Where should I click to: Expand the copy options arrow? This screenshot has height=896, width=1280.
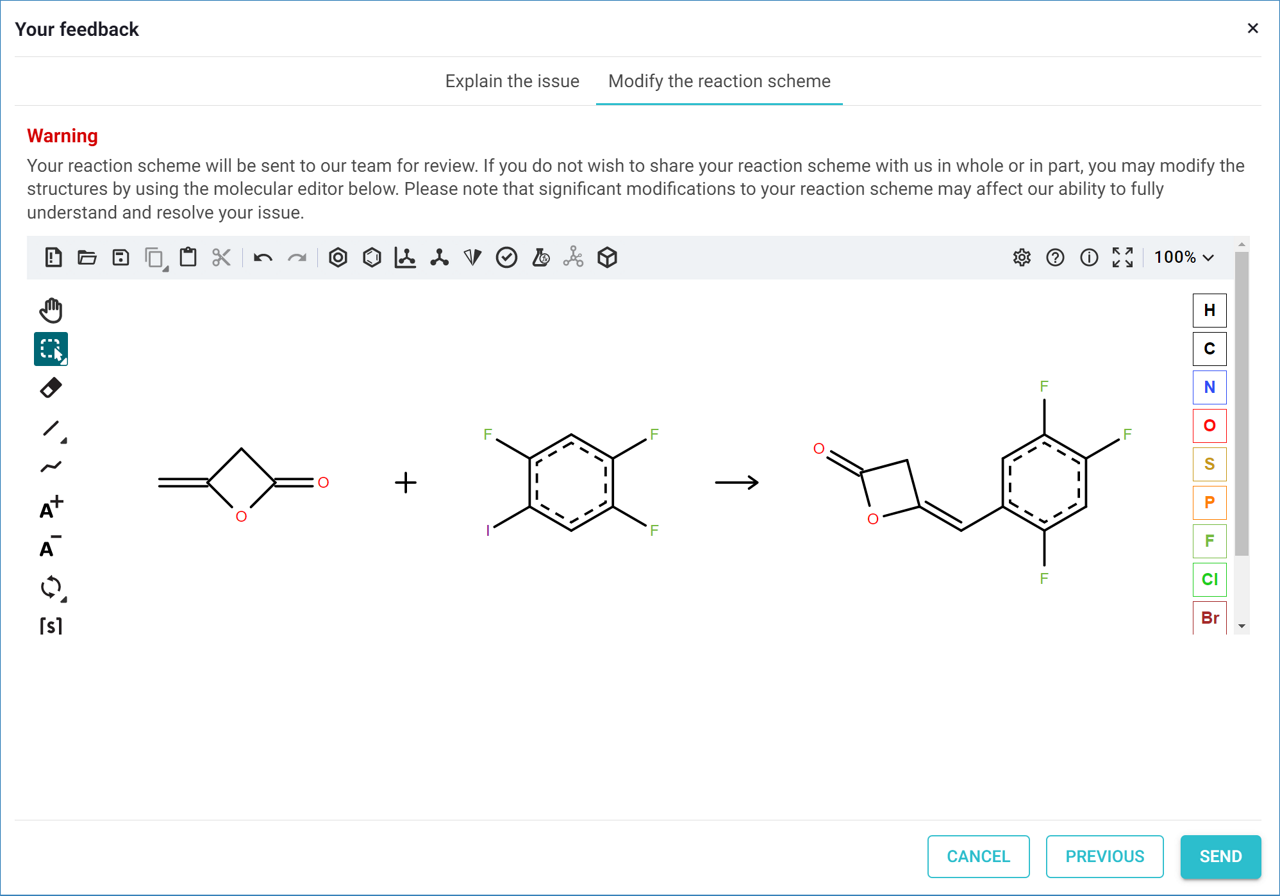pyautogui.click(x=165, y=269)
